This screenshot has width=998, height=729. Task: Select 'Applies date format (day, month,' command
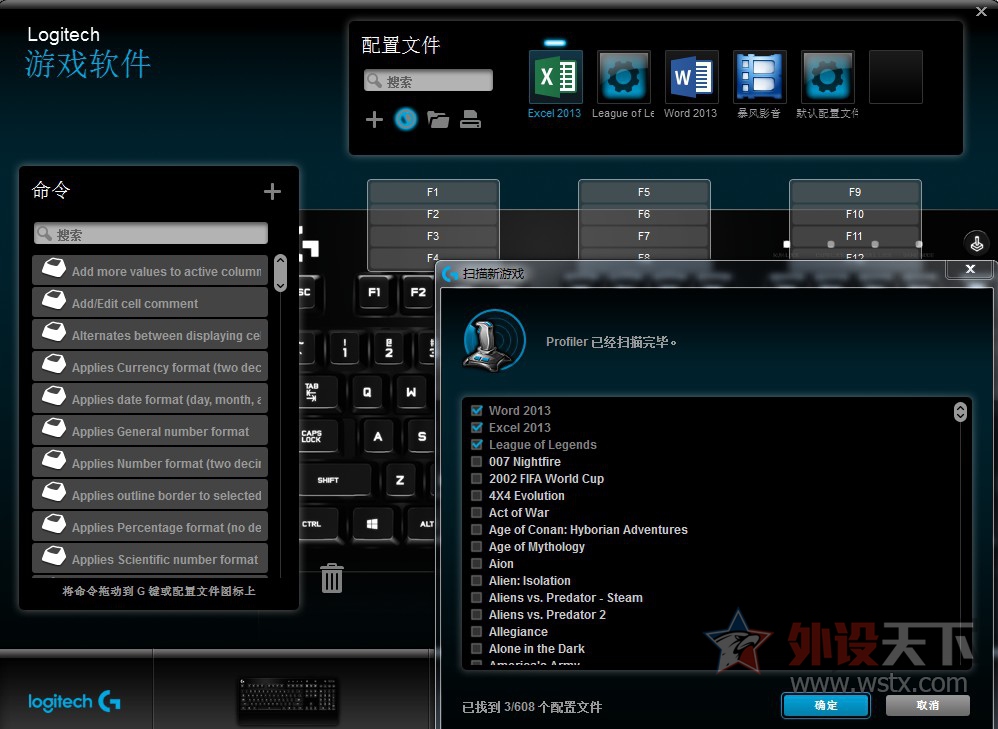(150, 398)
